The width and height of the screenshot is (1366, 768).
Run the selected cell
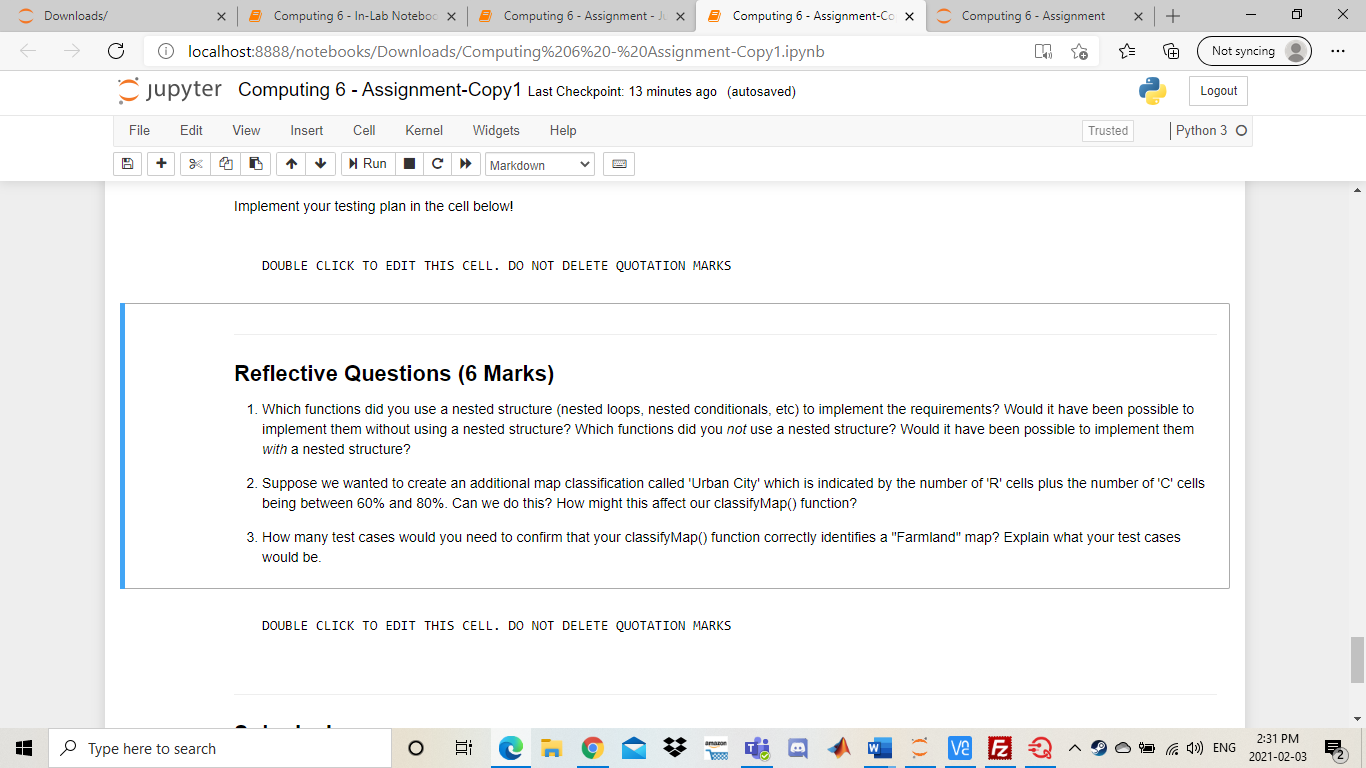pos(366,164)
